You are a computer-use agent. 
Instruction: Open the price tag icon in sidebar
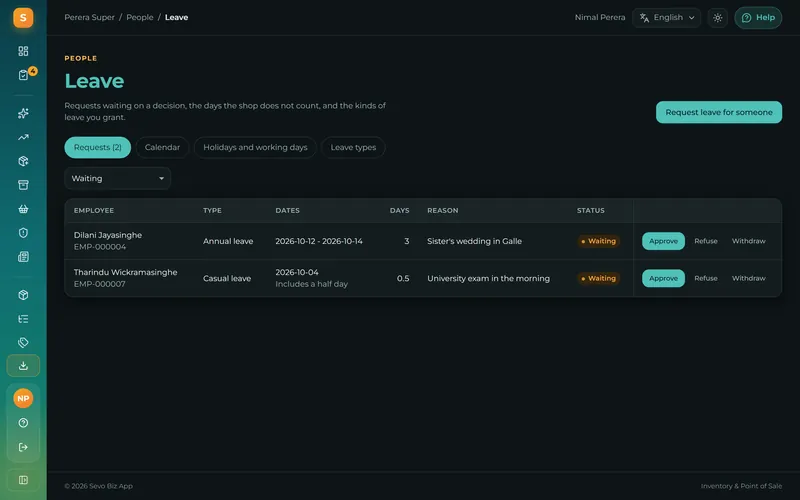(x=23, y=342)
